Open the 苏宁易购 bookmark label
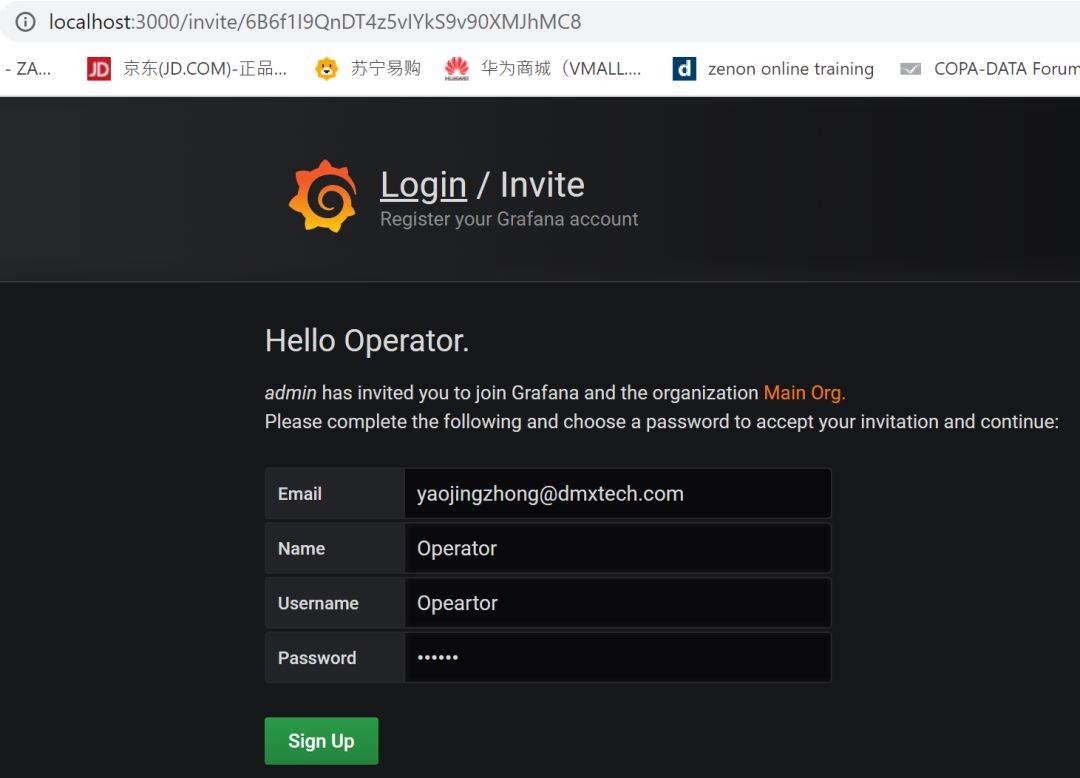This screenshot has width=1080, height=778. point(386,69)
